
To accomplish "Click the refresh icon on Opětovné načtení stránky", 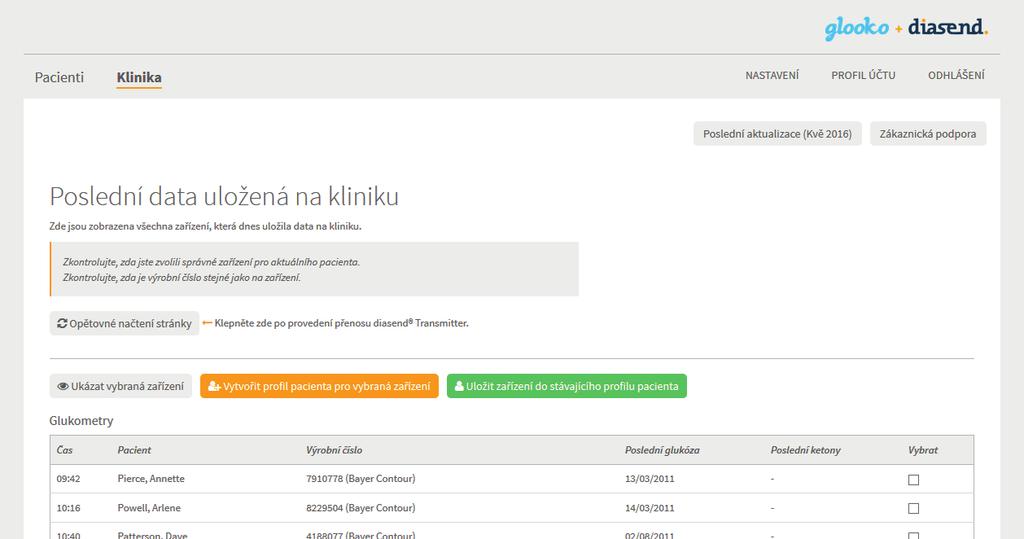I will point(62,323).
